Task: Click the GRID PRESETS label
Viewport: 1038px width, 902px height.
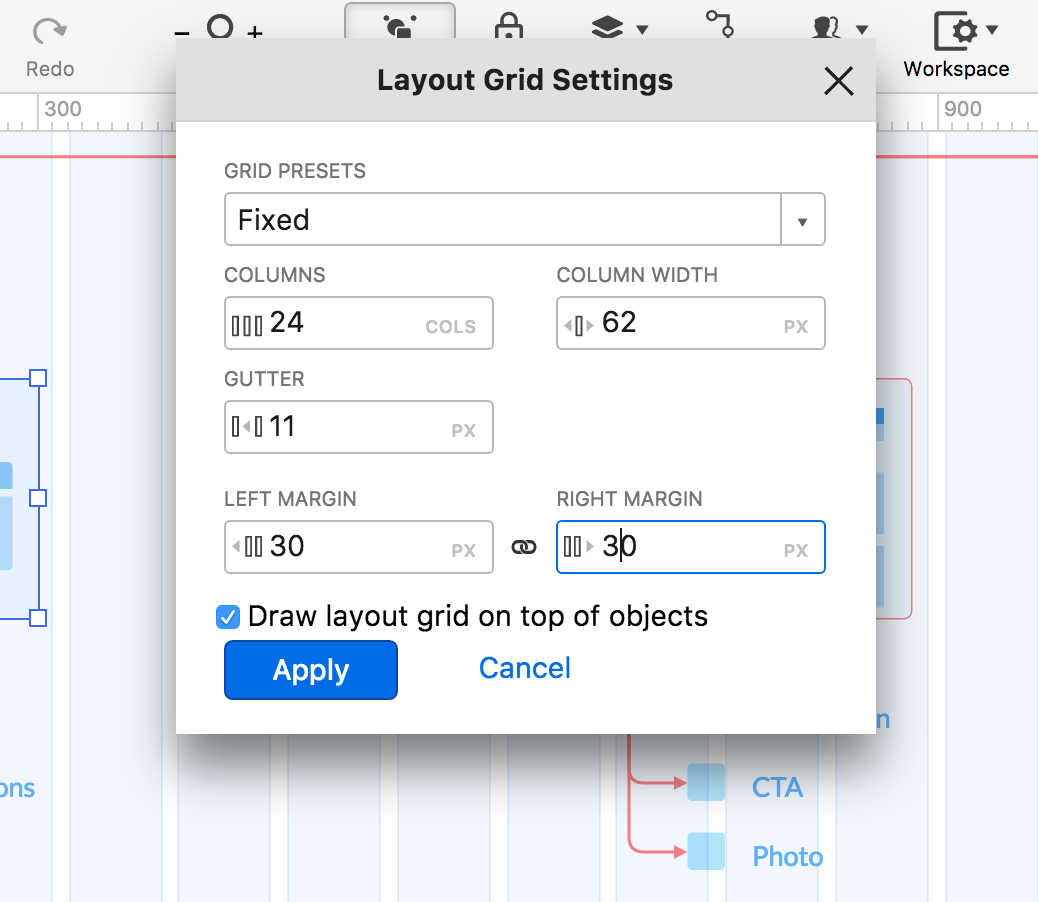Action: [x=295, y=171]
